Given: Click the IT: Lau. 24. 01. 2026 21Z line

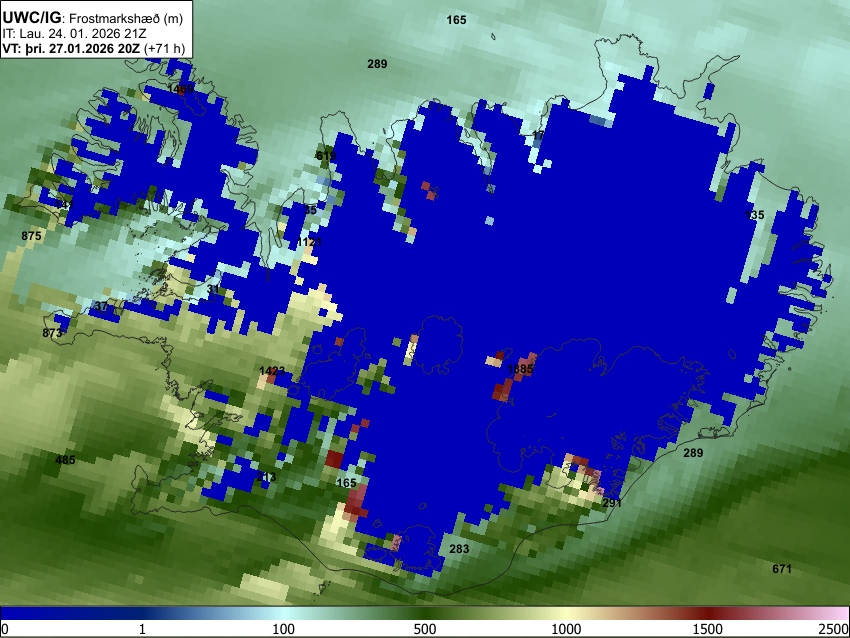Looking at the screenshot, I should (74, 34).
